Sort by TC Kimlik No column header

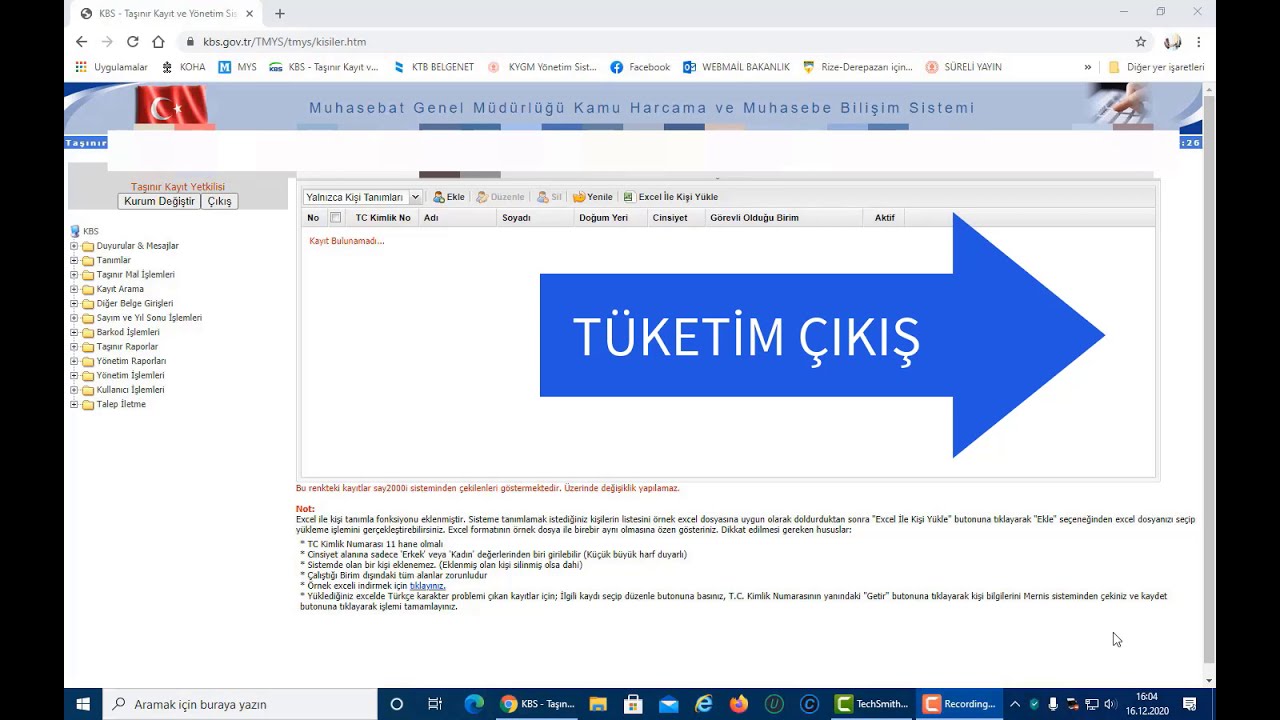tap(383, 217)
